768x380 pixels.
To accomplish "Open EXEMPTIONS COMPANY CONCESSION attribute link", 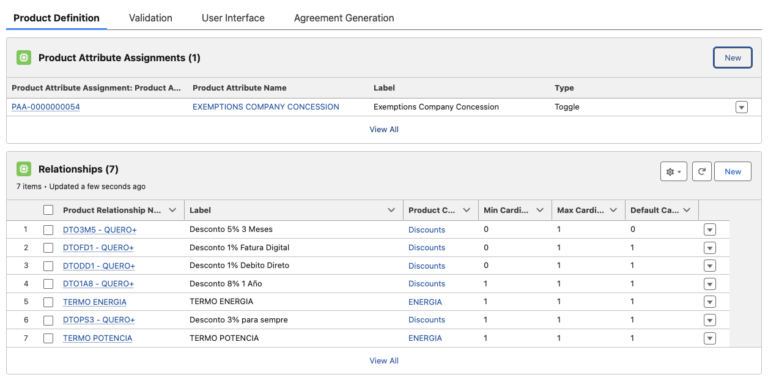I will [x=265, y=107].
